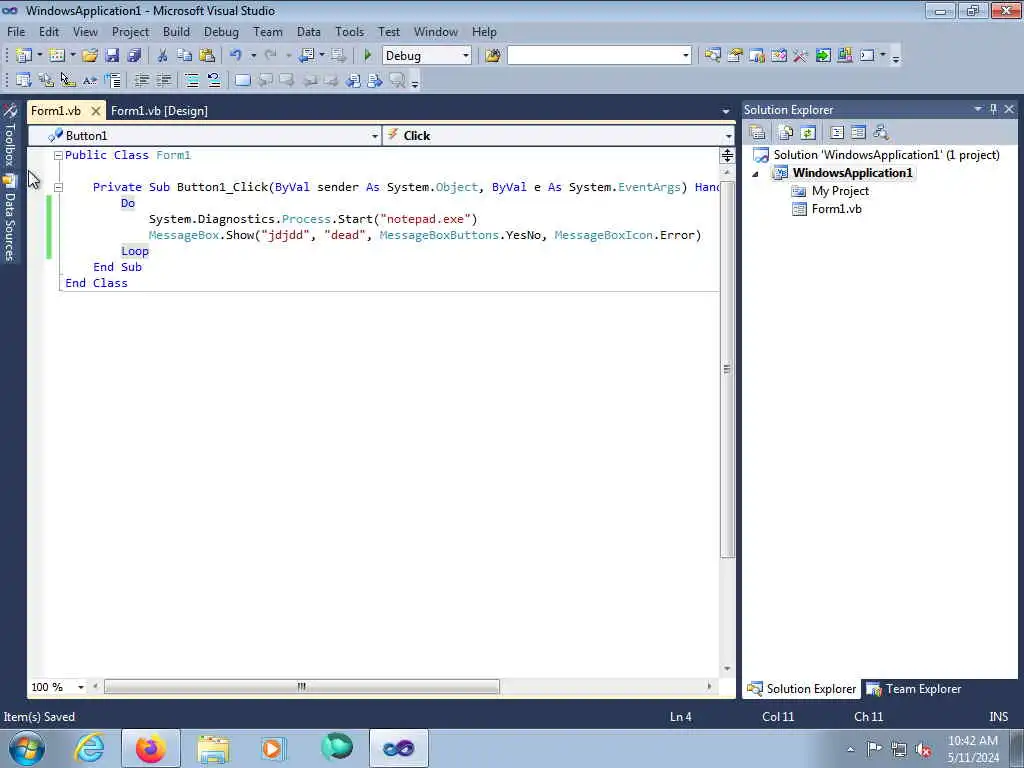Open the Debug configuration dropdown
This screenshot has width=1024, height=768.
coord(466,56)
